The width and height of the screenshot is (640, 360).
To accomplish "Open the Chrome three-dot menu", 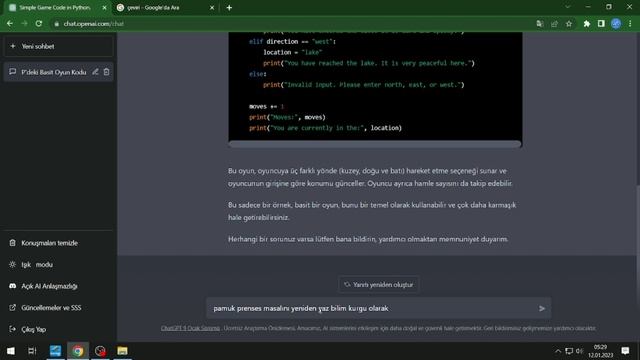I will tap(631, 24).
